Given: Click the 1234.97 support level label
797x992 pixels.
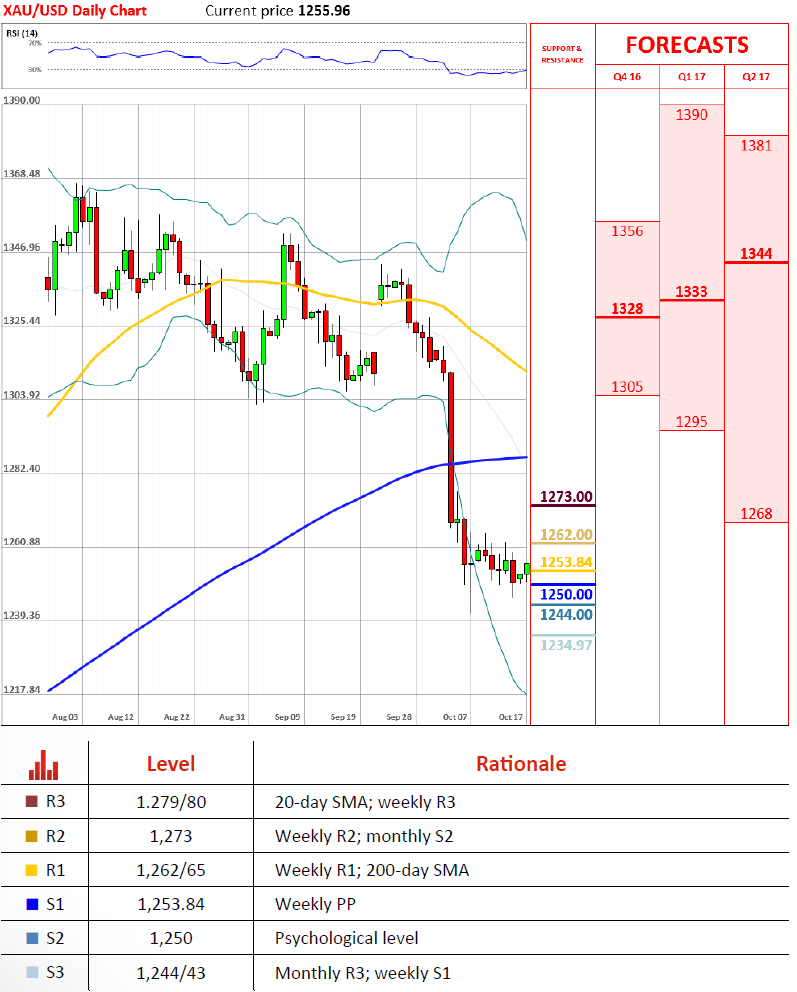Looking at the screenshot, I should (x=566, y=645).
